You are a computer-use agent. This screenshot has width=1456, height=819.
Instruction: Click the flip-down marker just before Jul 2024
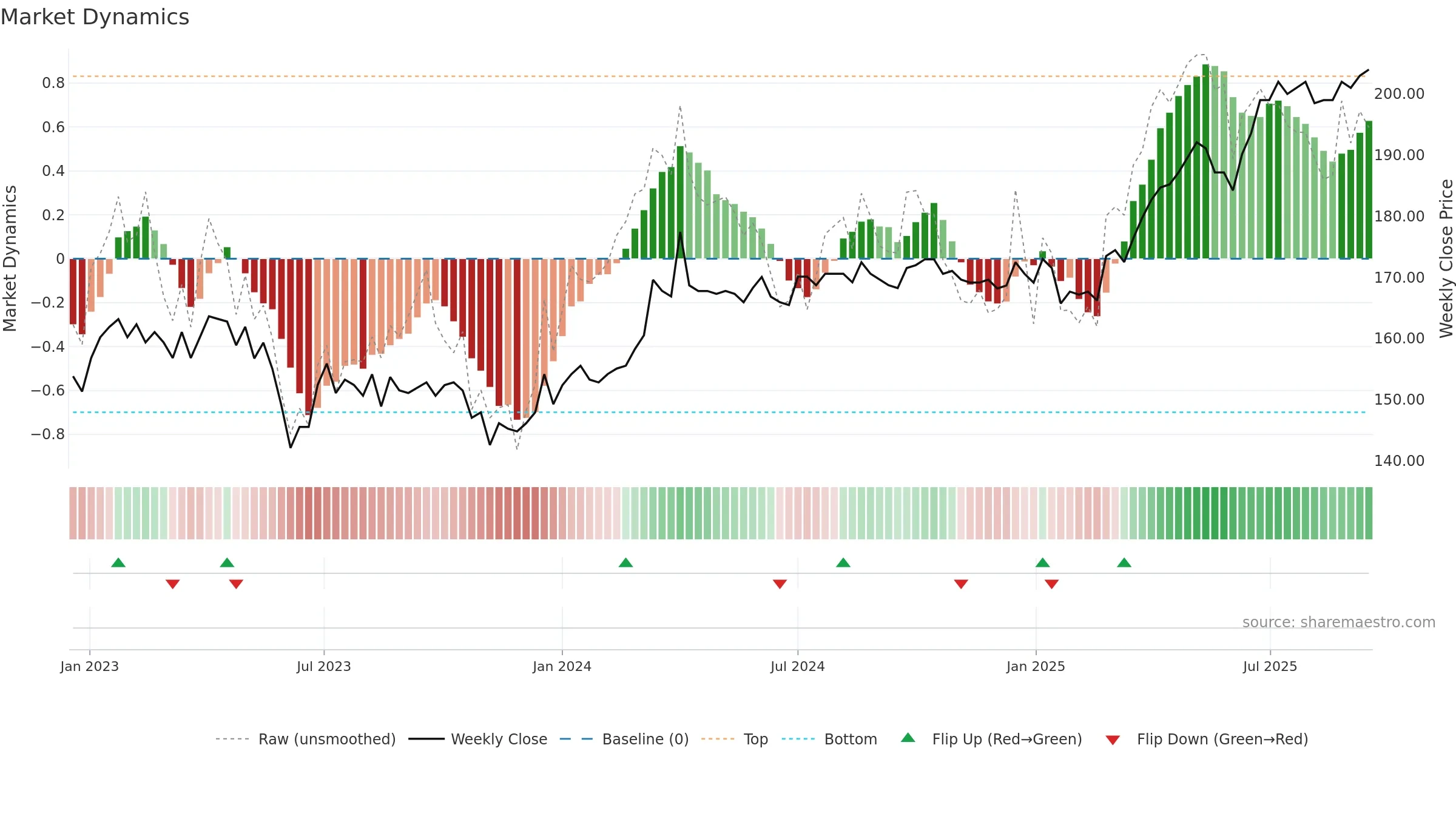[780, 584]
